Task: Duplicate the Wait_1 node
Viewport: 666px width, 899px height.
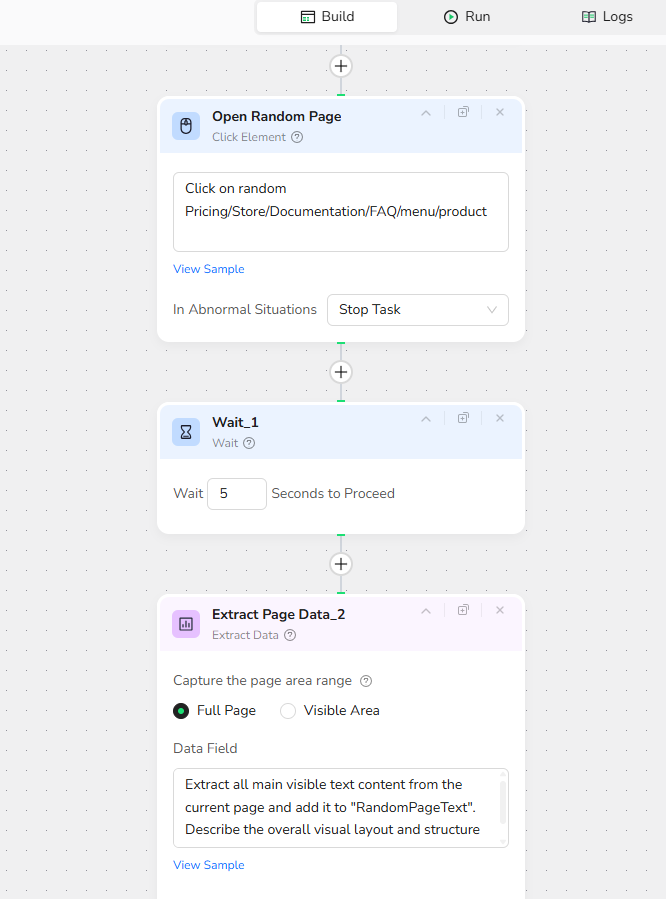Action: pos(463,419)
